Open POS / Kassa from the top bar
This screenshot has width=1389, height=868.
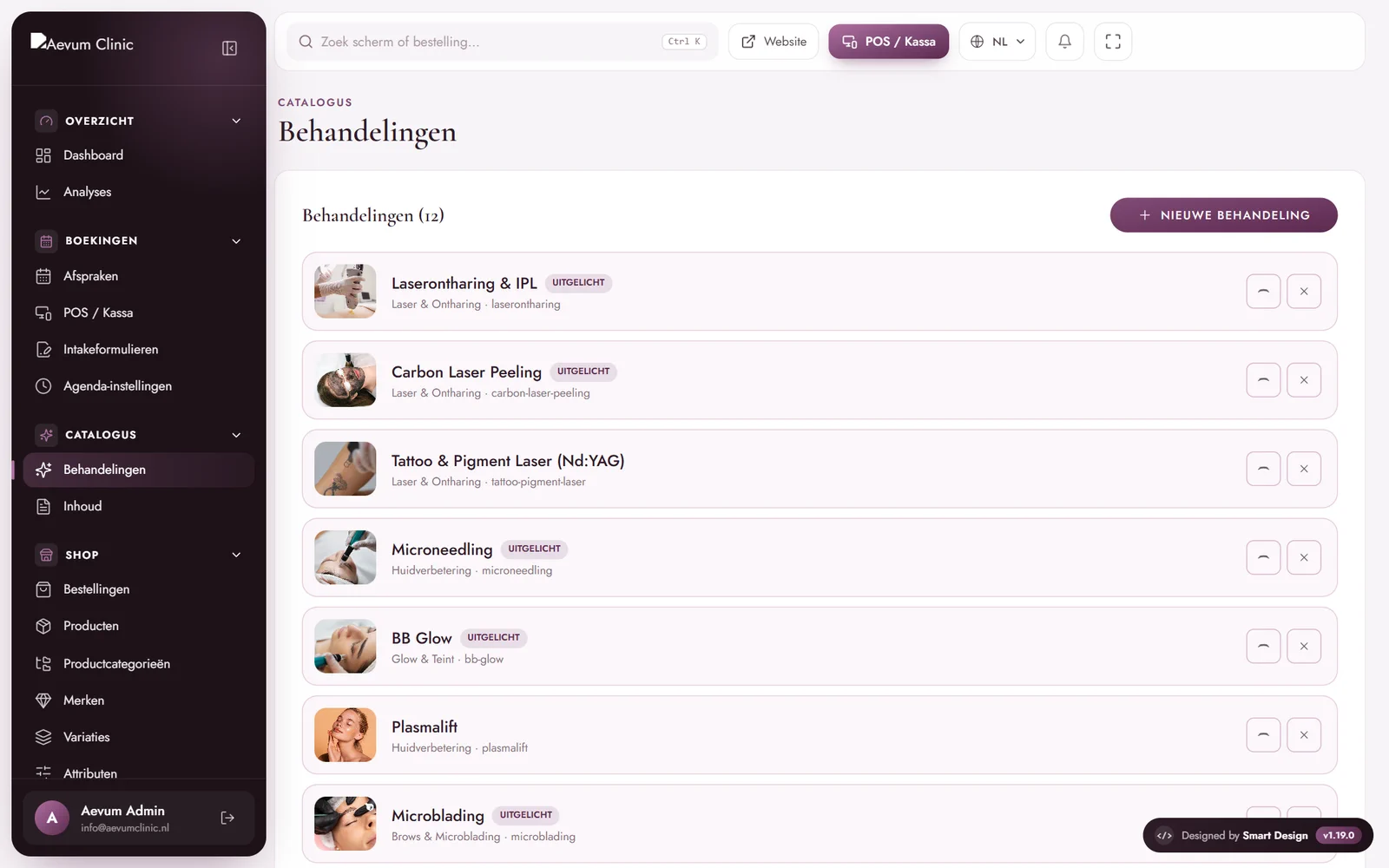888,42
